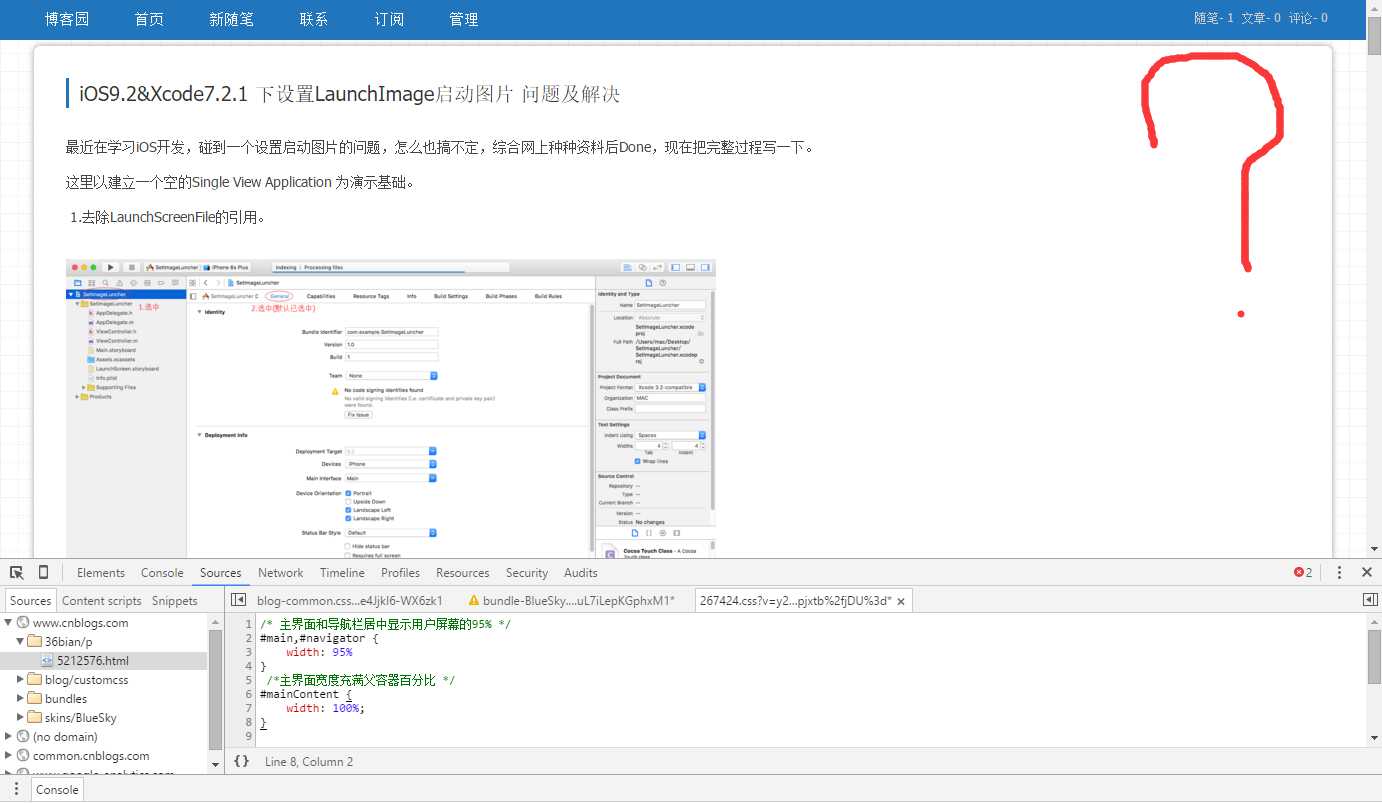The height and width of the screenshot is (803, 1382).
Task: Click navigator tree scrollbar down arrow
Action: [215, 764]
